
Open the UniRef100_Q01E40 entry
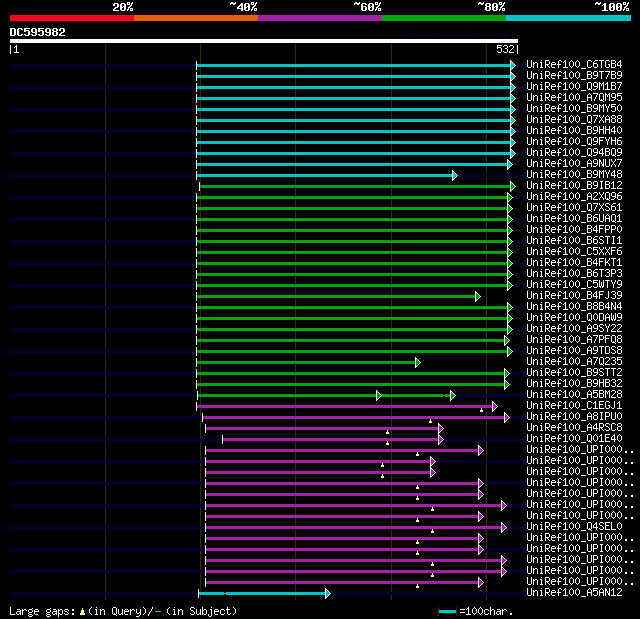coord(574,439)
